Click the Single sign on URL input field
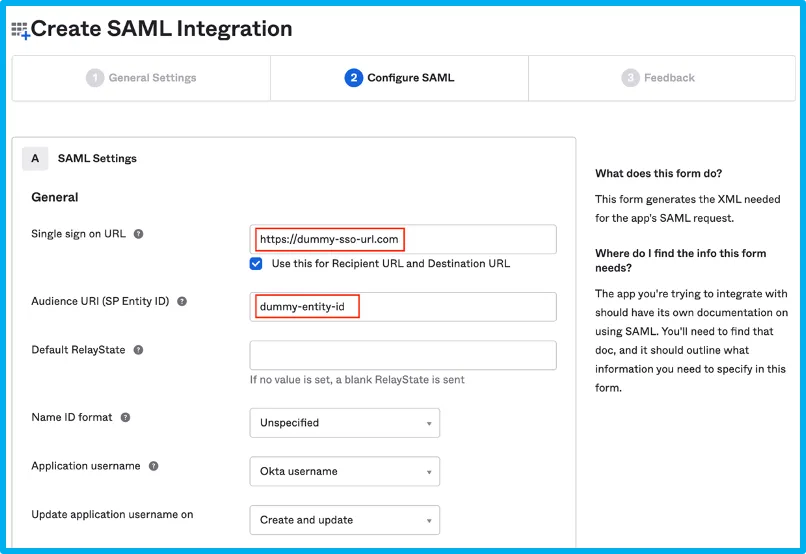The height and width of the screenshot is (554, 806). coord(403,239)
